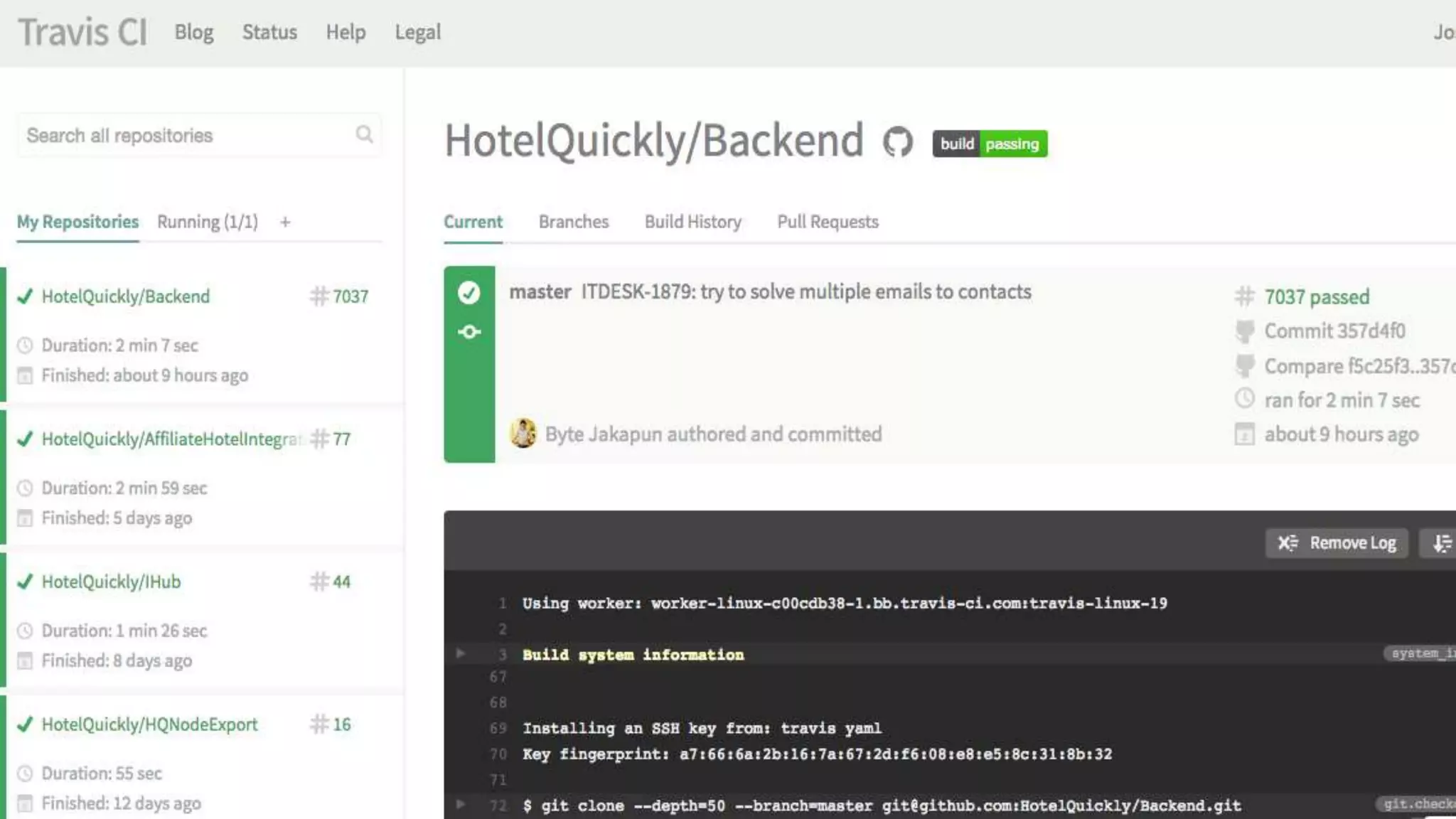Screen dimensions: 1456x819
Task: Expand the git clone log line fold
Action: coord(461,805)
